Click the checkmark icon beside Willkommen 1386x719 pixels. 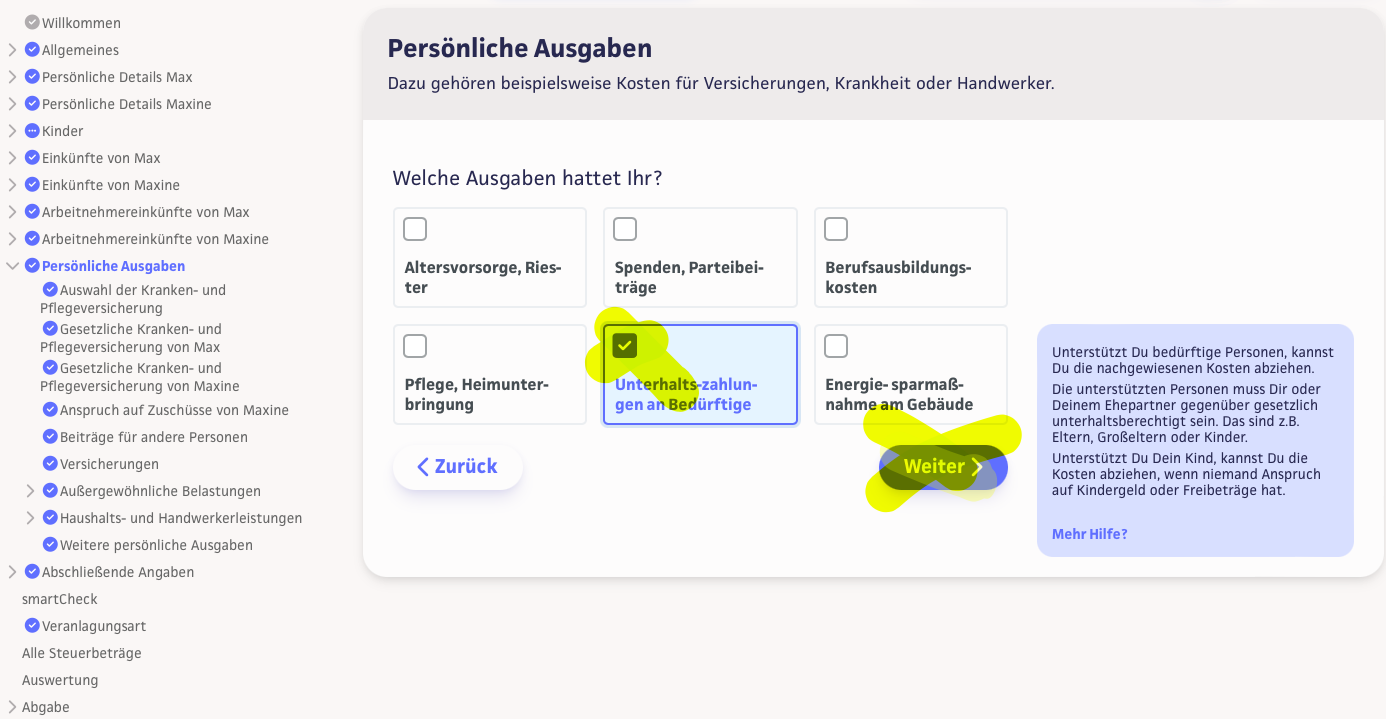click(32, 22)
